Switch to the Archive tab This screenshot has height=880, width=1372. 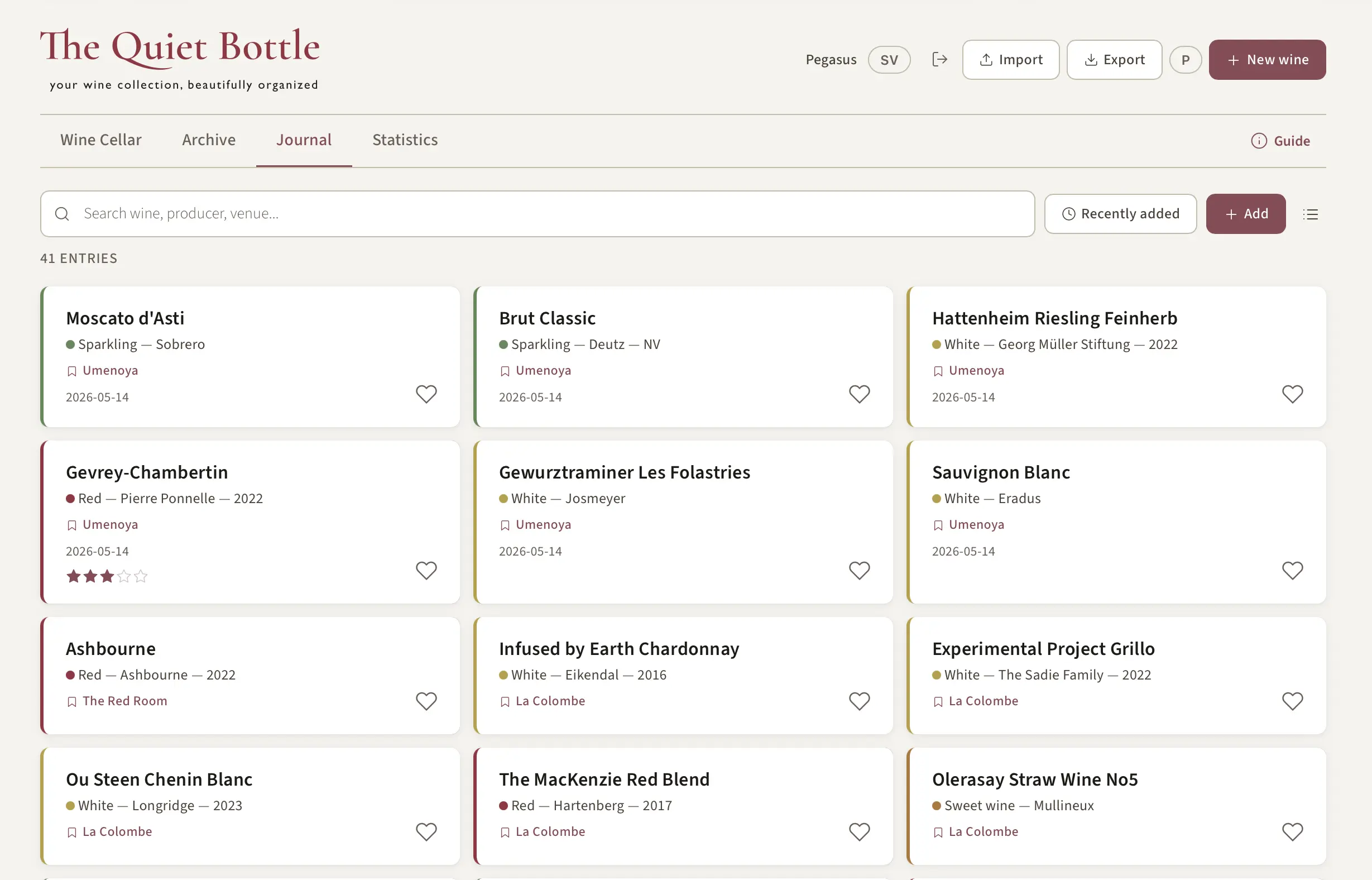pos(209,140)
